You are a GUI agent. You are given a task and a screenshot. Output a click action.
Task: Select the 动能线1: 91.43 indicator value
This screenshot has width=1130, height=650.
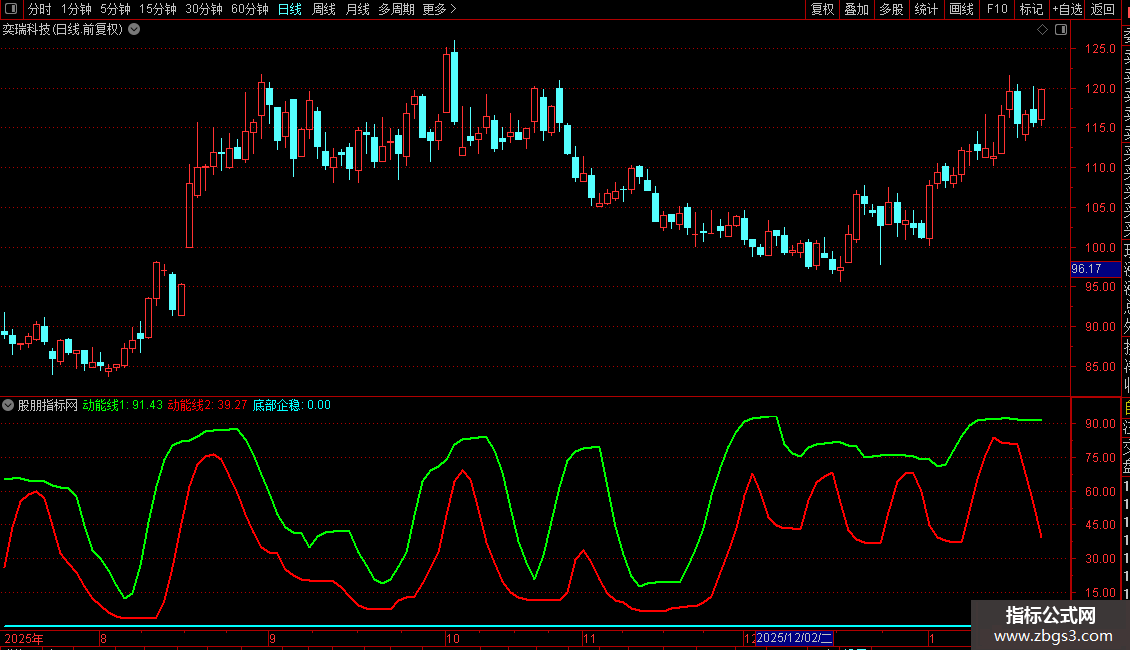(x=123, y=405)
